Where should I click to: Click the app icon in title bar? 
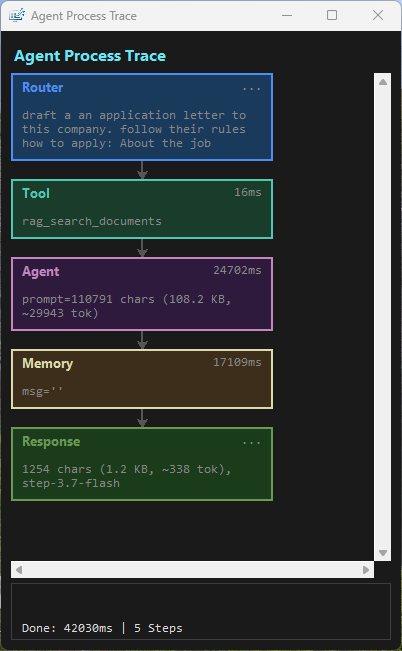point(17,15)
